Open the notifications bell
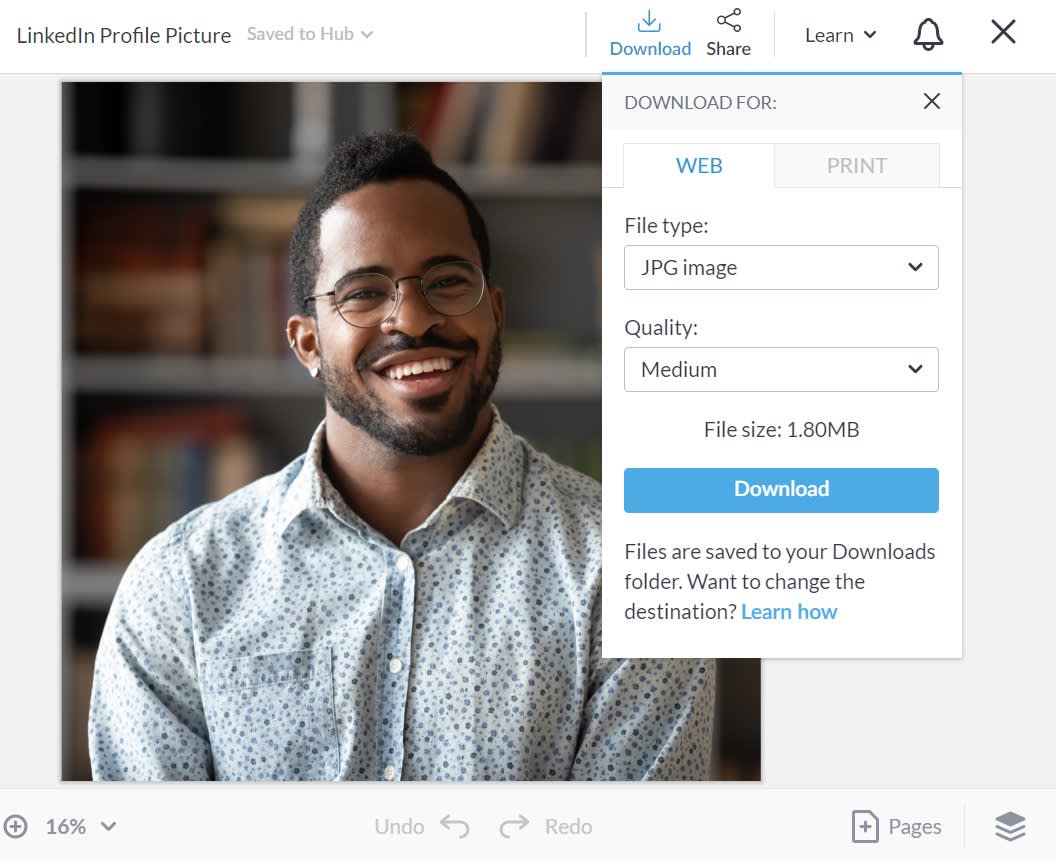The width and height of the screenshot is (1056, 861). click(928, 33)
